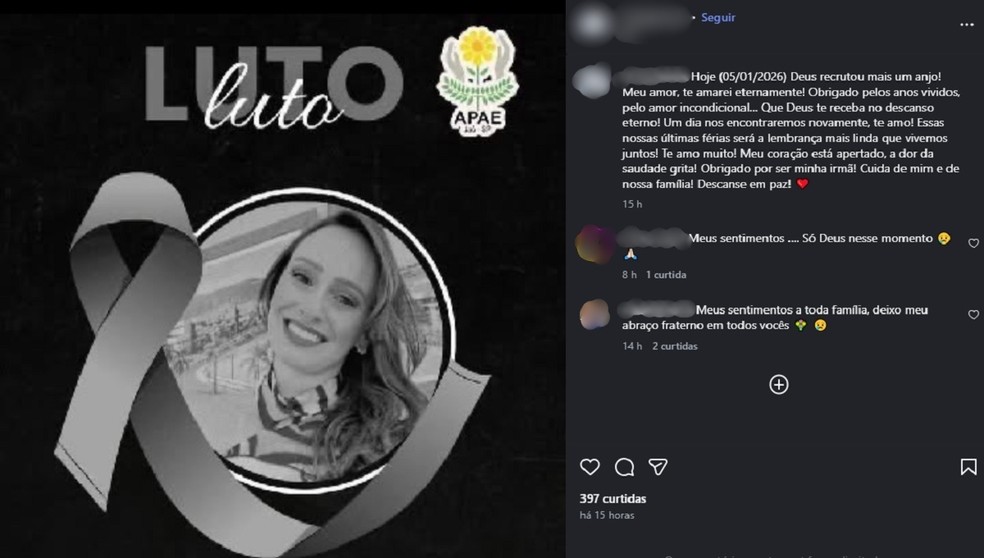
Task: Follow the account via Seguir
Action: point(718,18)
